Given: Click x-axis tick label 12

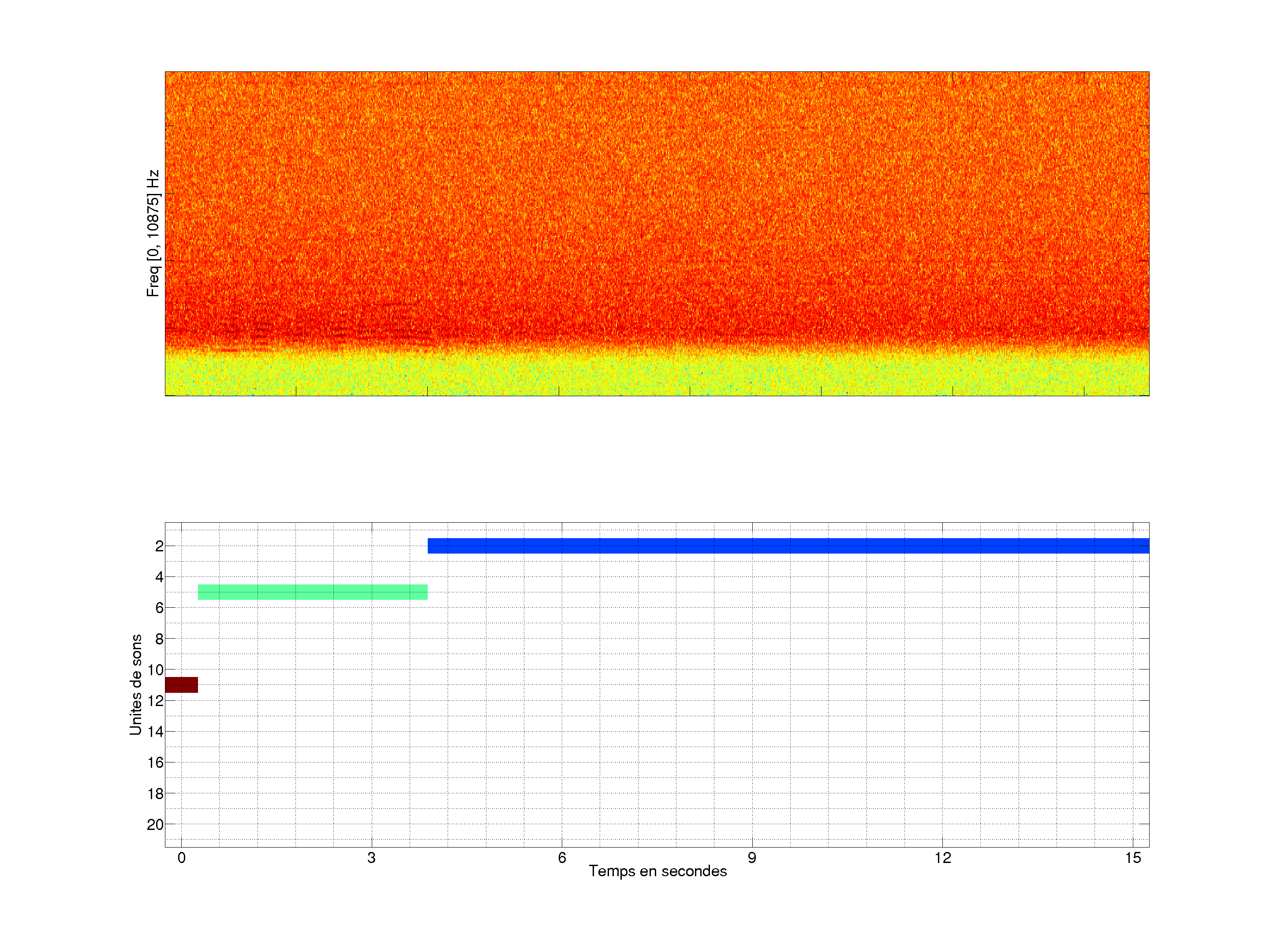Looking at the screenshot, I should pyautogui.click(x=942, y=858).
